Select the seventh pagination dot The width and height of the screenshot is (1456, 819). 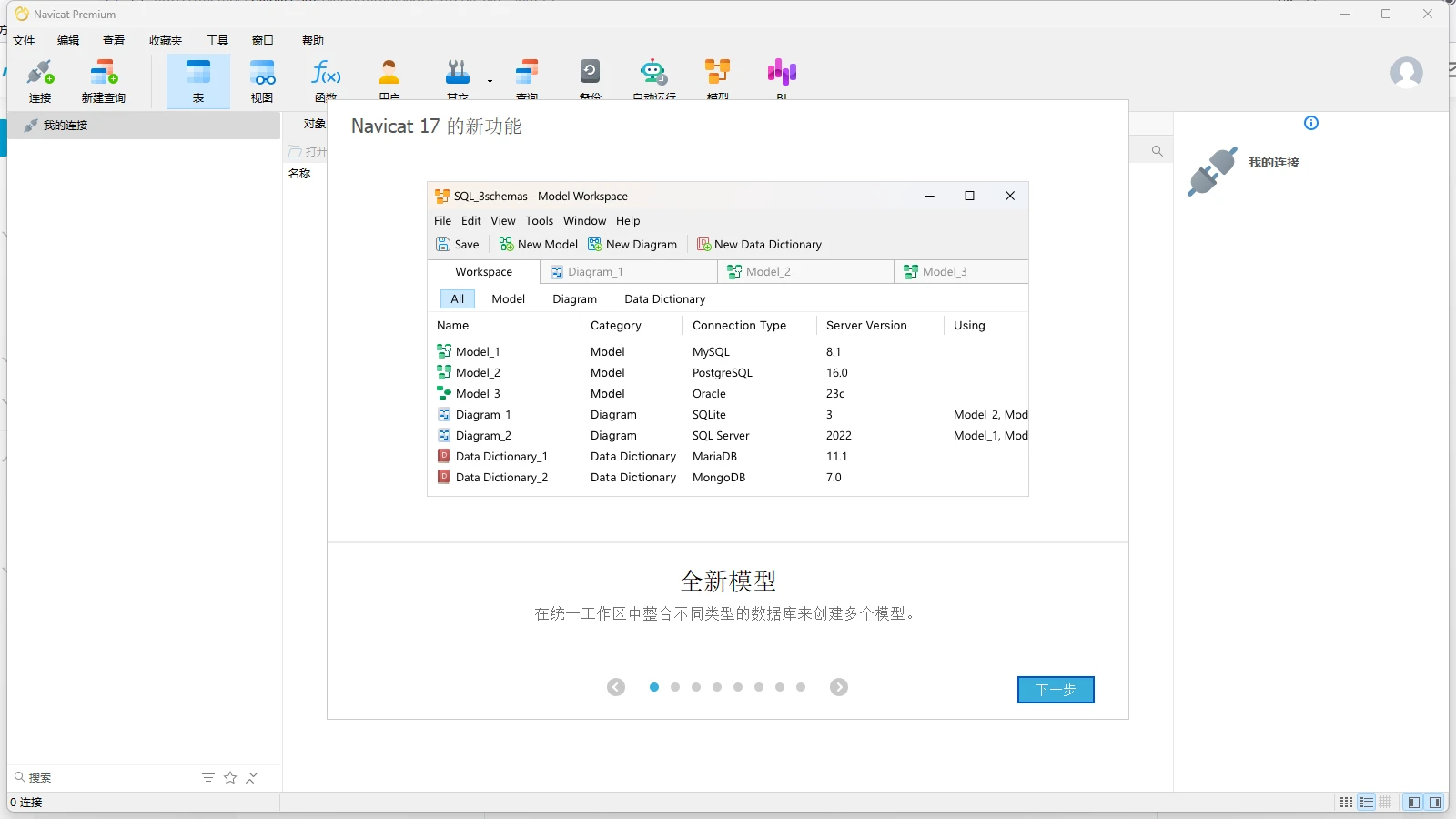pos(780,687)
